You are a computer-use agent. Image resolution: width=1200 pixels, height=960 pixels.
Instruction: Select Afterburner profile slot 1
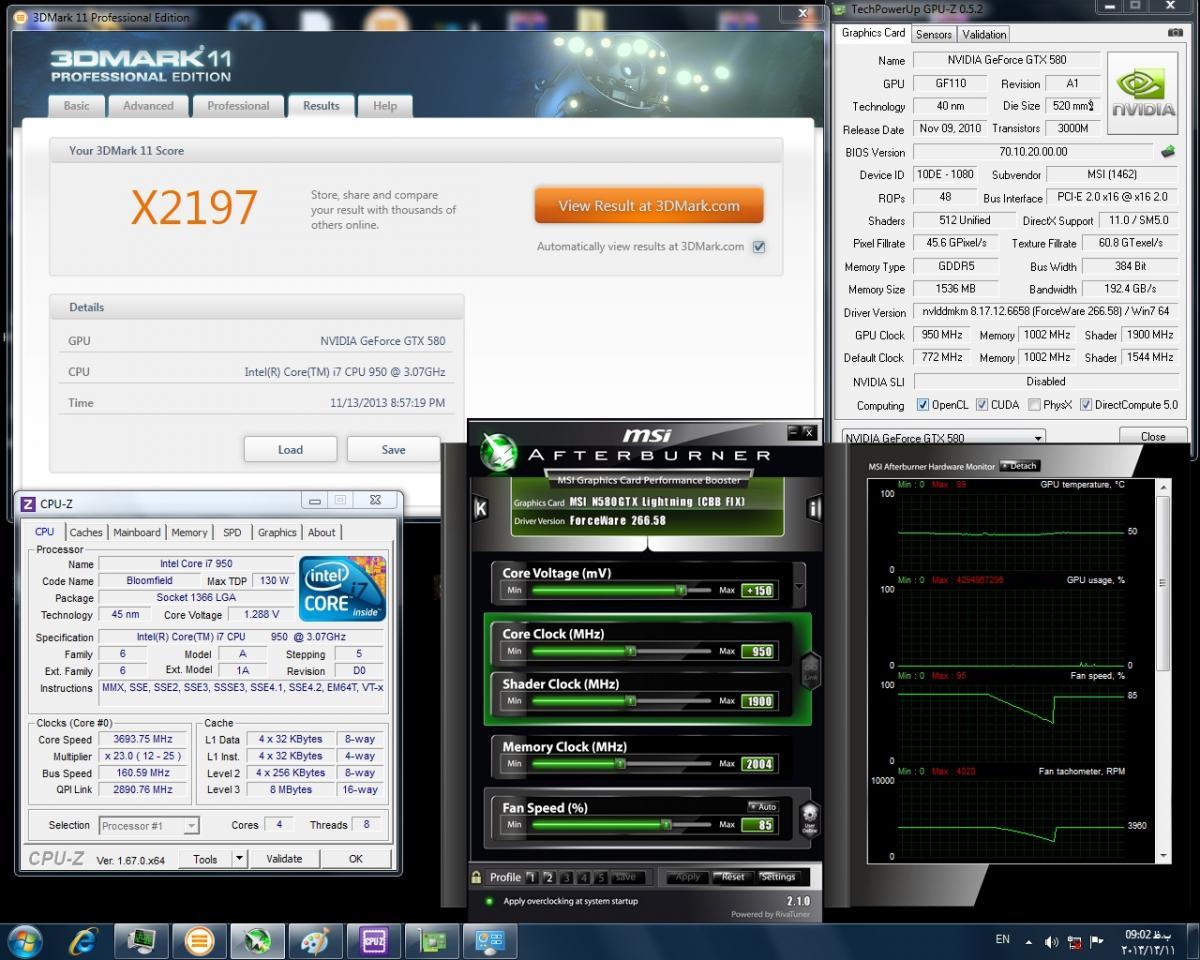[x=531, y=877]
